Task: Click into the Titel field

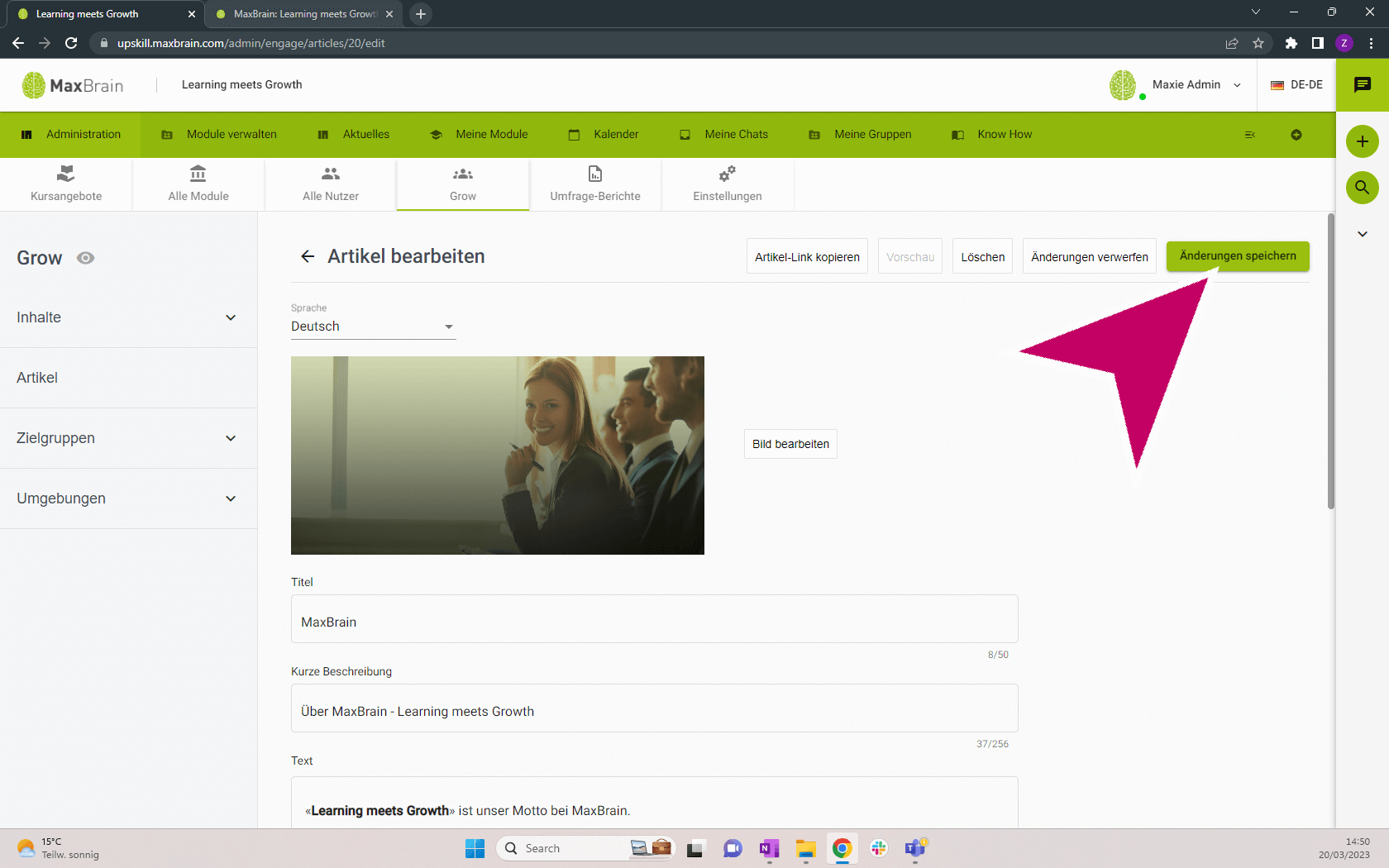Action: [x=654, y=619]
